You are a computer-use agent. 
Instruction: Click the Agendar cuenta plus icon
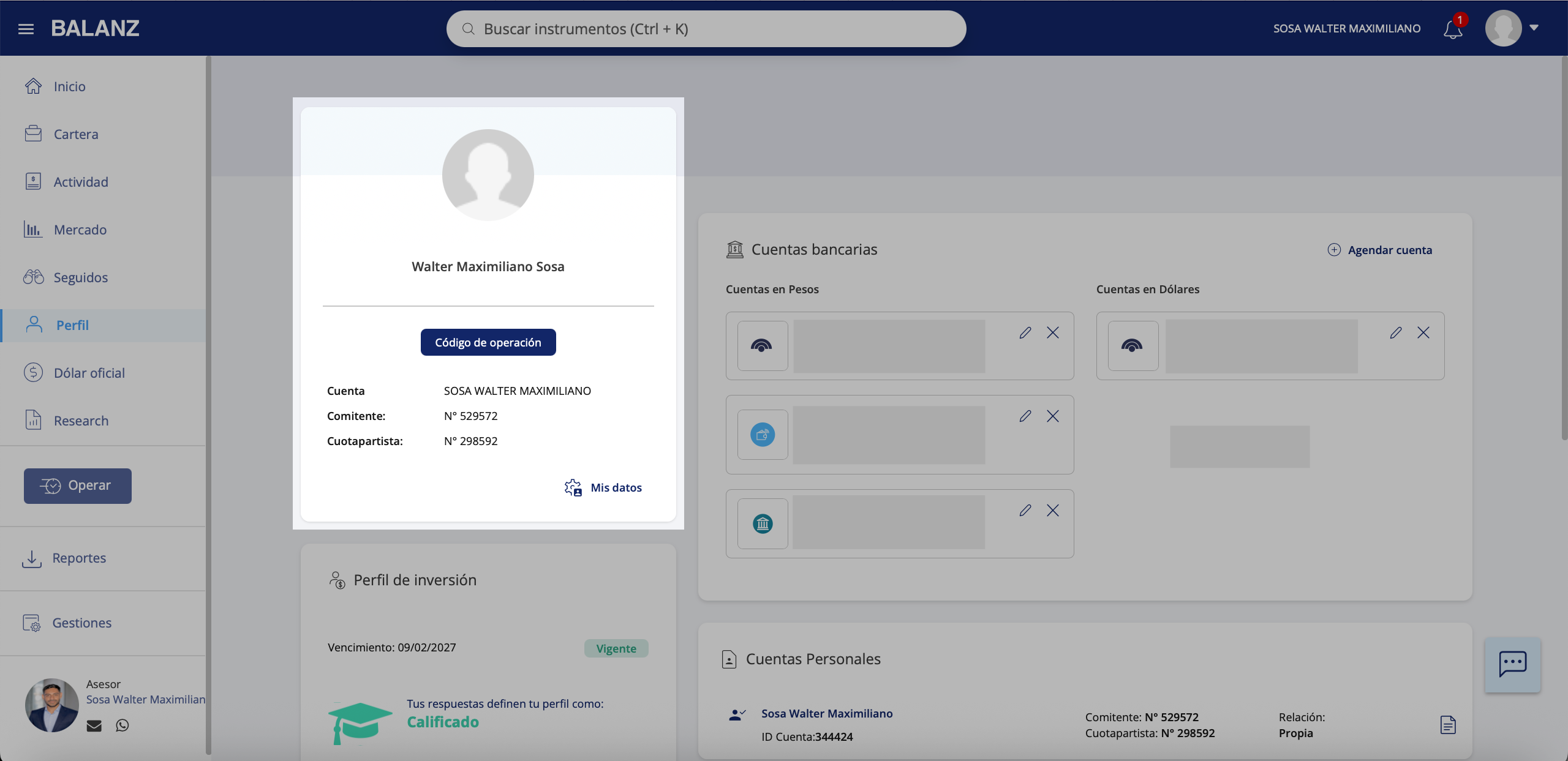point(1334,250)
